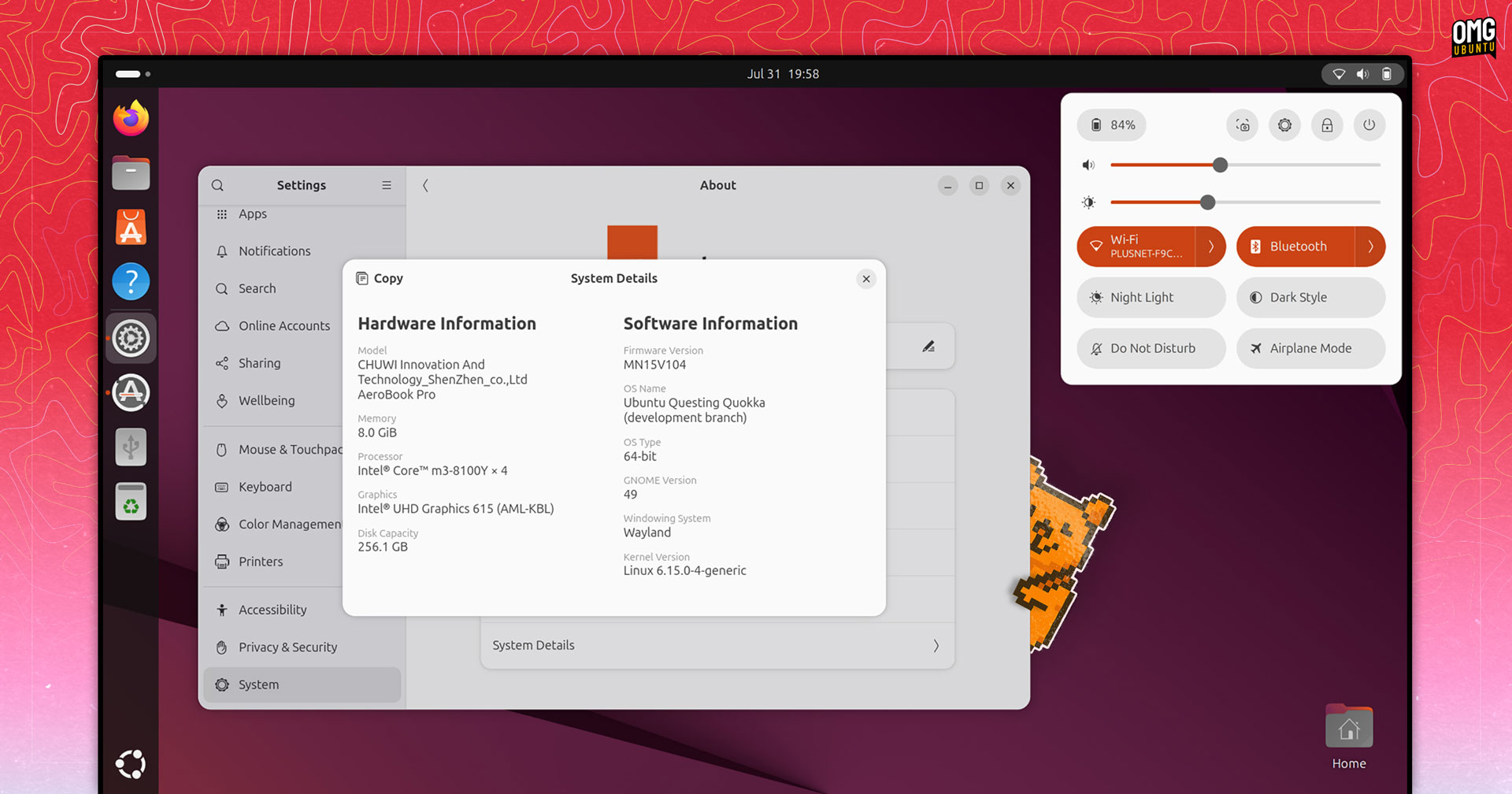This screenshot has height=794, width=1512.
Task: Open the System Details row in About
Action: click(x=717, y=645)
